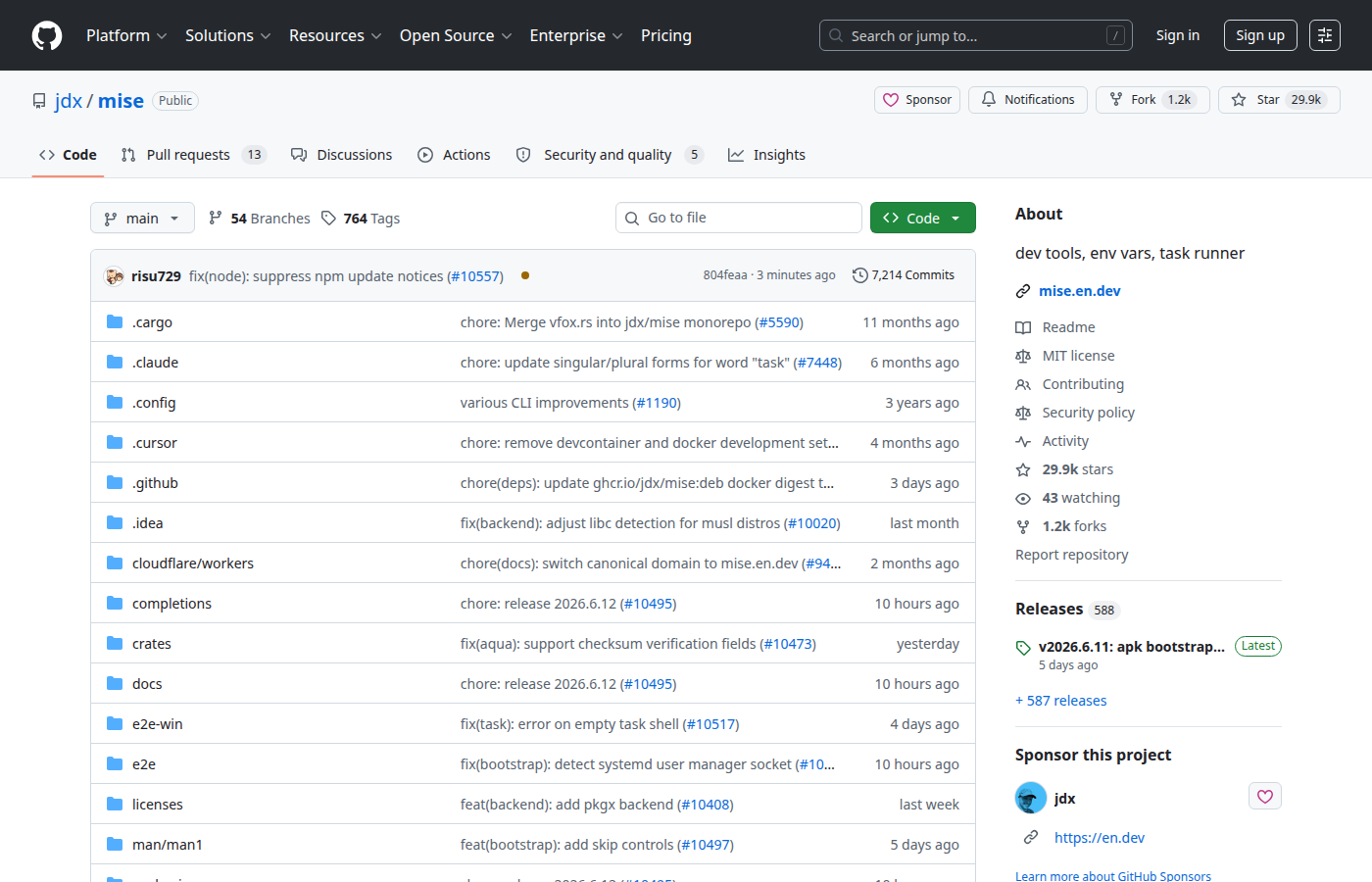Click the heart sponsor button beside jdx

pos(1265,797)
